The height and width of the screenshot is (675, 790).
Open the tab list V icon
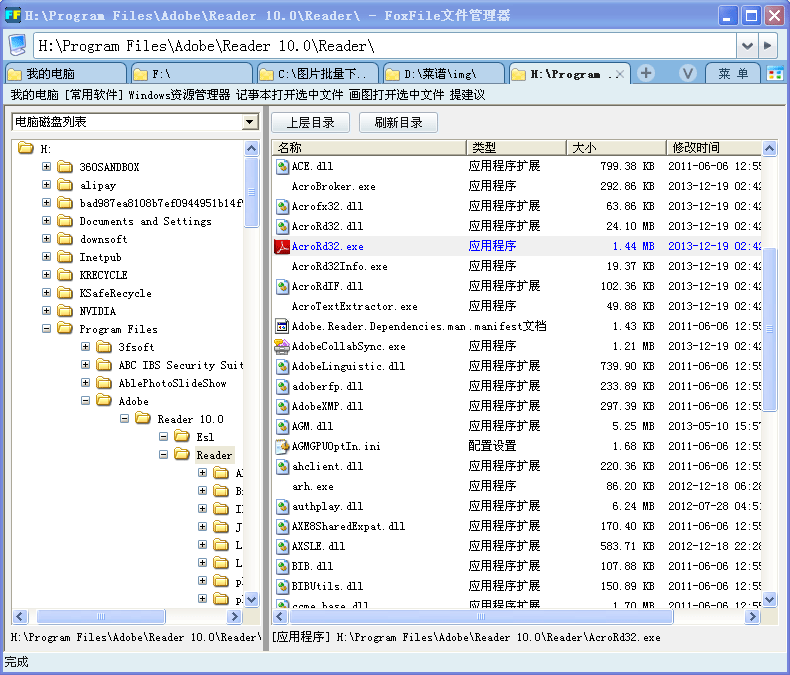(x=688, y=73)
